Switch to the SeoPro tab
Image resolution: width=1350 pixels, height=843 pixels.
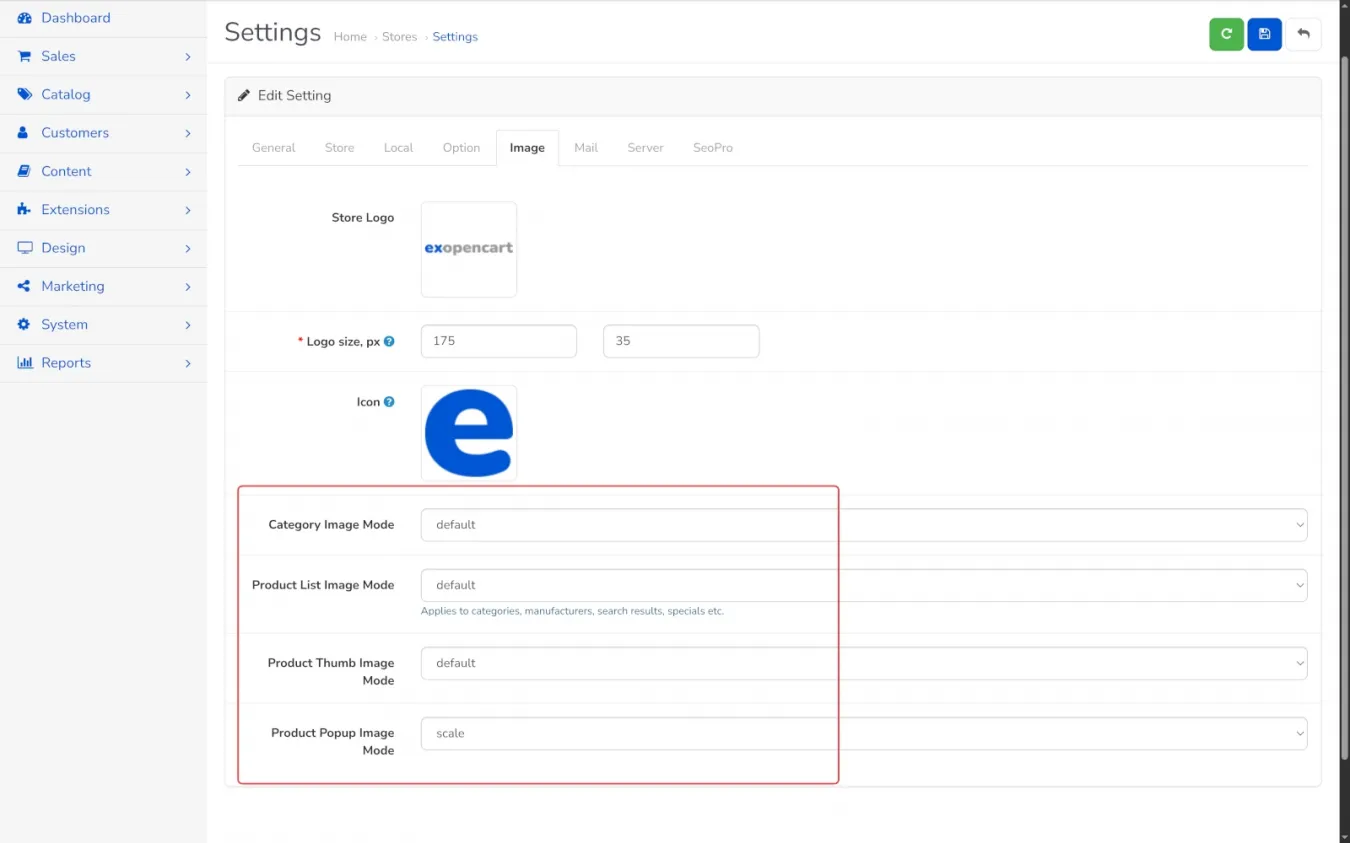click(x=712, y=148)
